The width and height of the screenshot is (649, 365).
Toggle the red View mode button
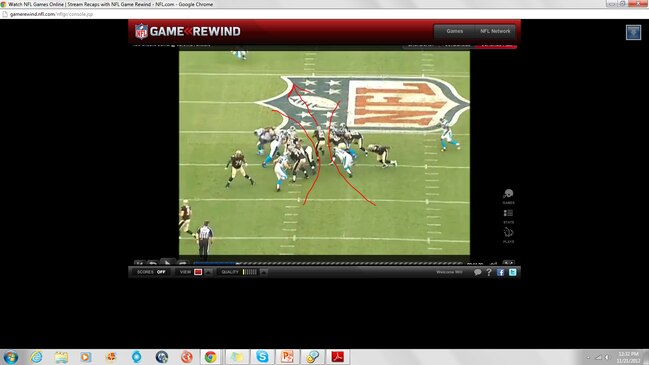tap(198, 272)
